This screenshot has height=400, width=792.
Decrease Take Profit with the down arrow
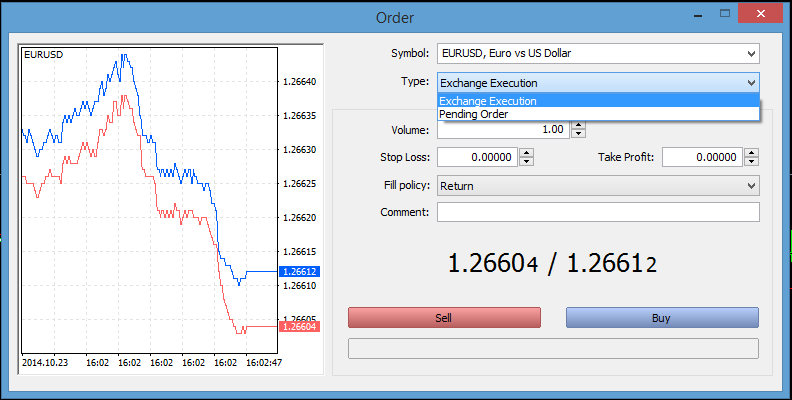click(x=752, y=162)
